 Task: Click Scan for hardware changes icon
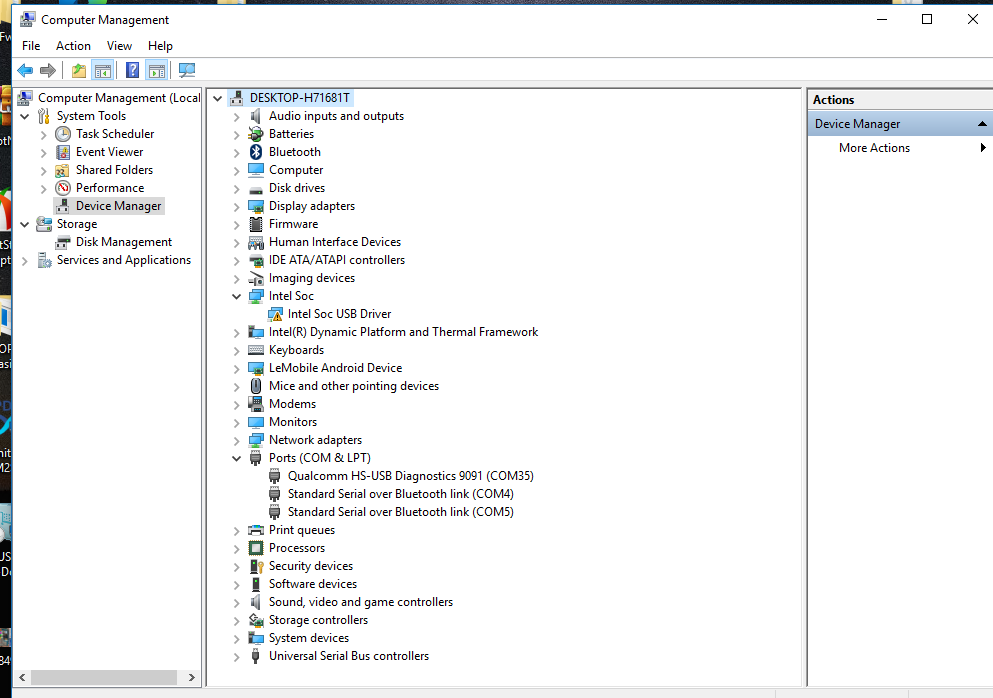(186, 70)
